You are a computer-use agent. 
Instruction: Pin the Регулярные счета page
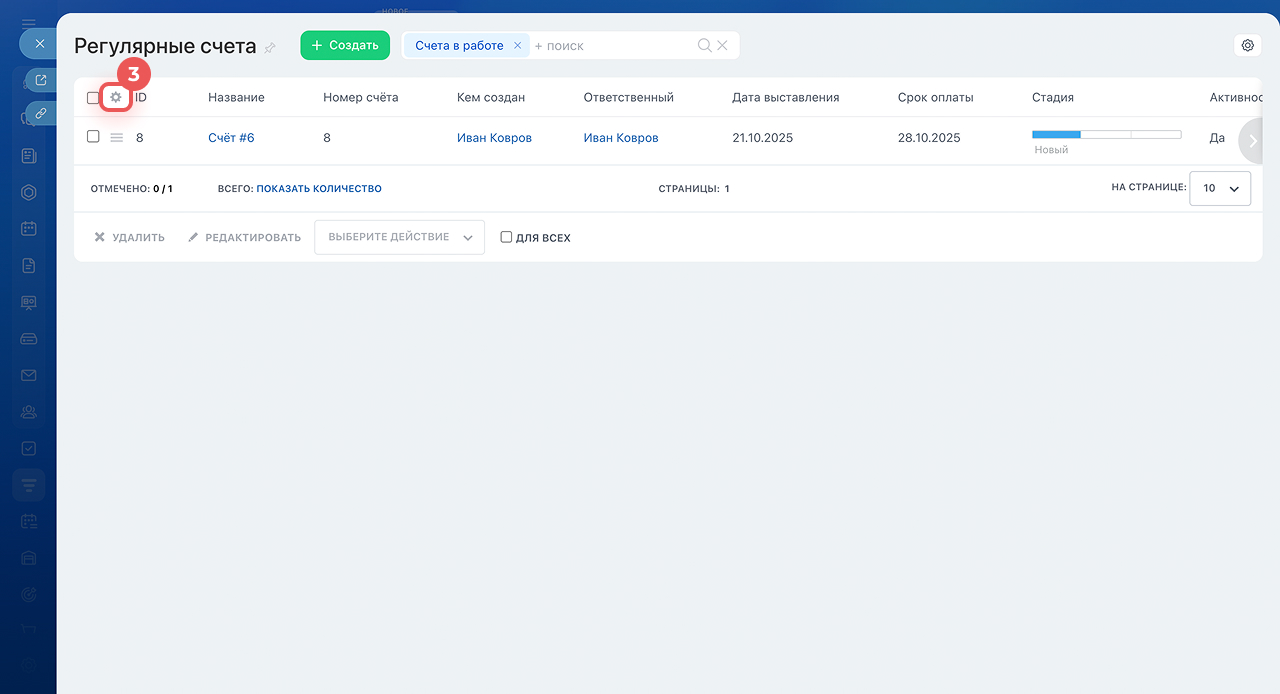(270, 48)
